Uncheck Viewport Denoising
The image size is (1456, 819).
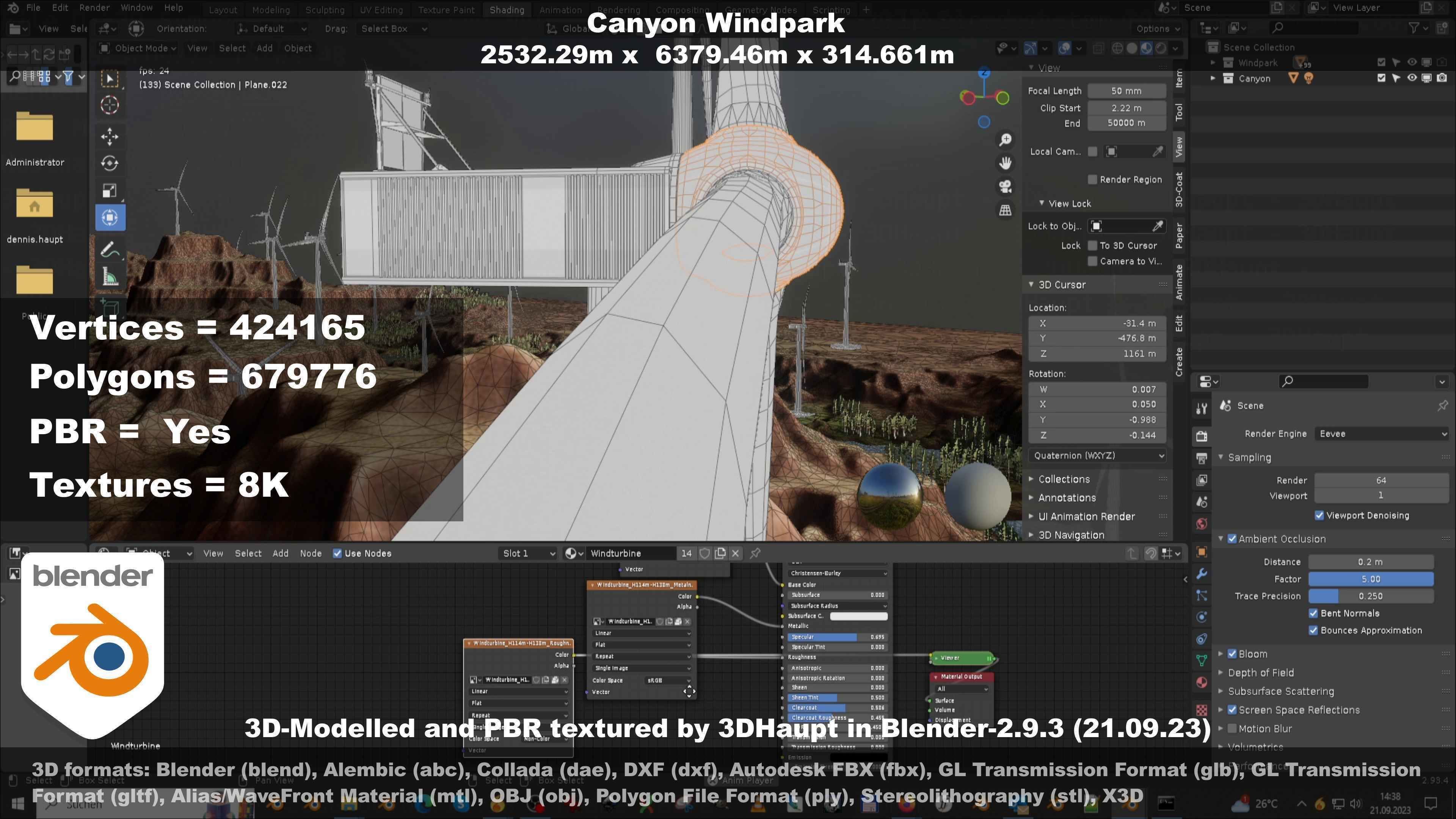(x=1319, y=516)
